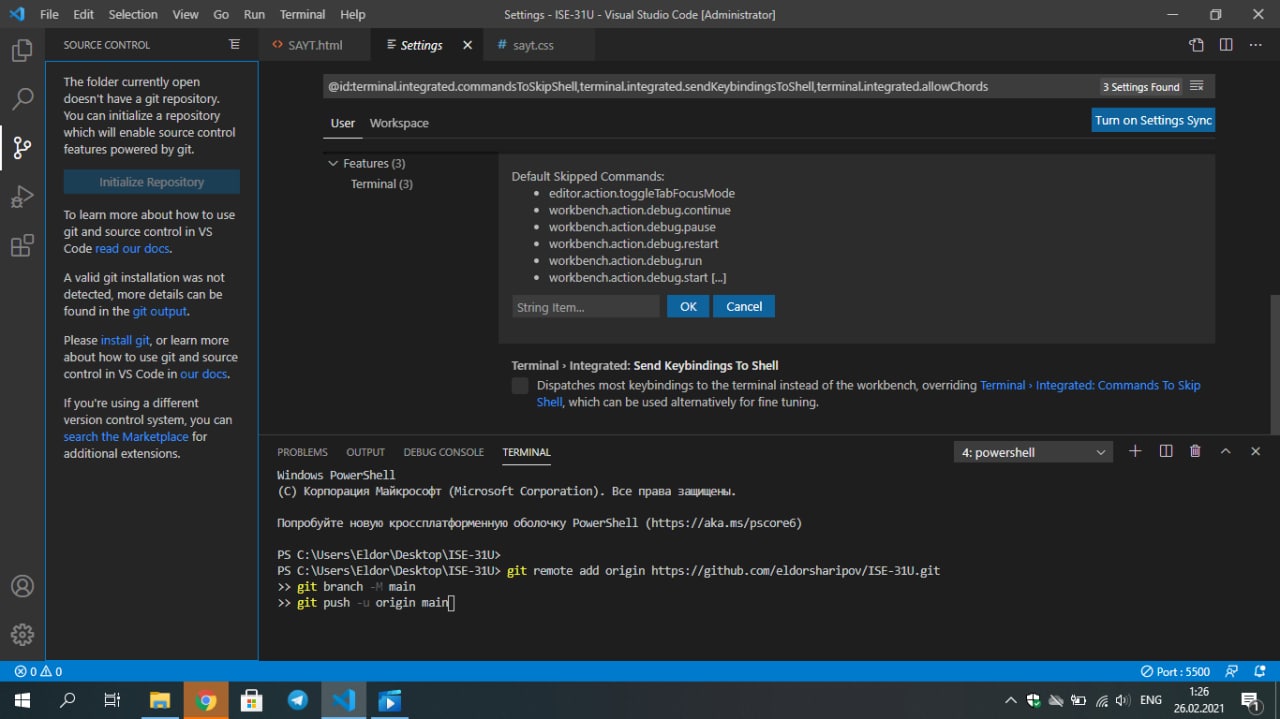Image resolution: width=1280 pixels, height=719 pixels.
Task: Open Source Control views and more actions
Action: coord(234,45)
